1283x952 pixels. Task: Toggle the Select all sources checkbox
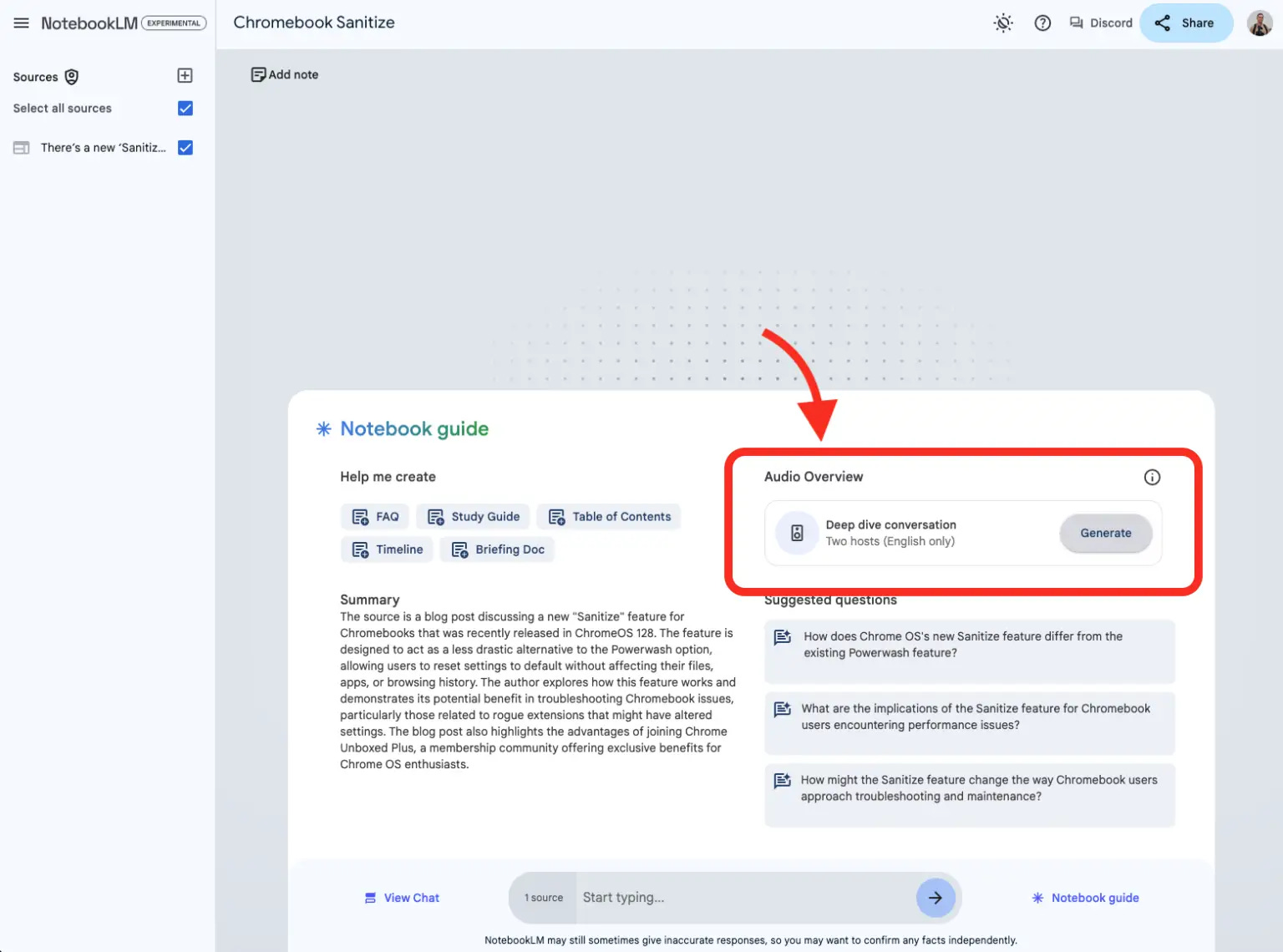(x=185, y=109)
